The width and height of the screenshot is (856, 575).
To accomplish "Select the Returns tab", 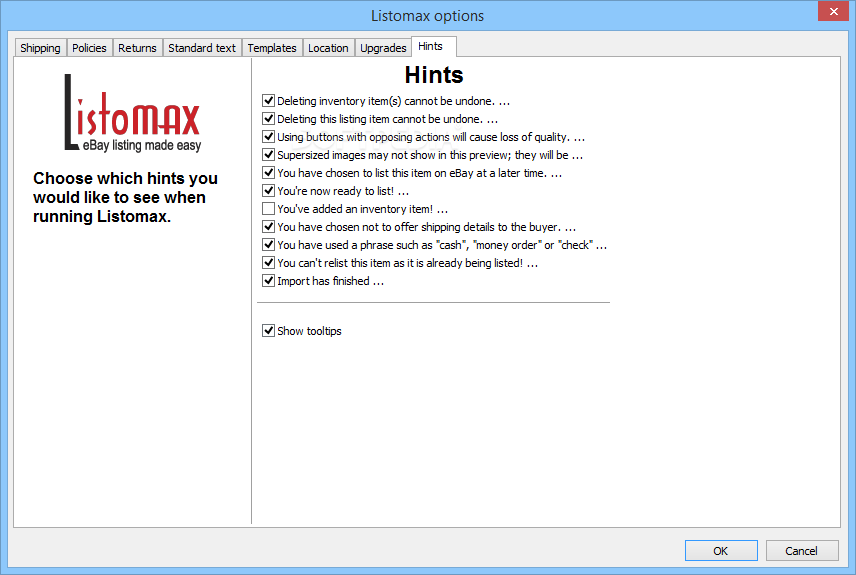I will [137, 48].
